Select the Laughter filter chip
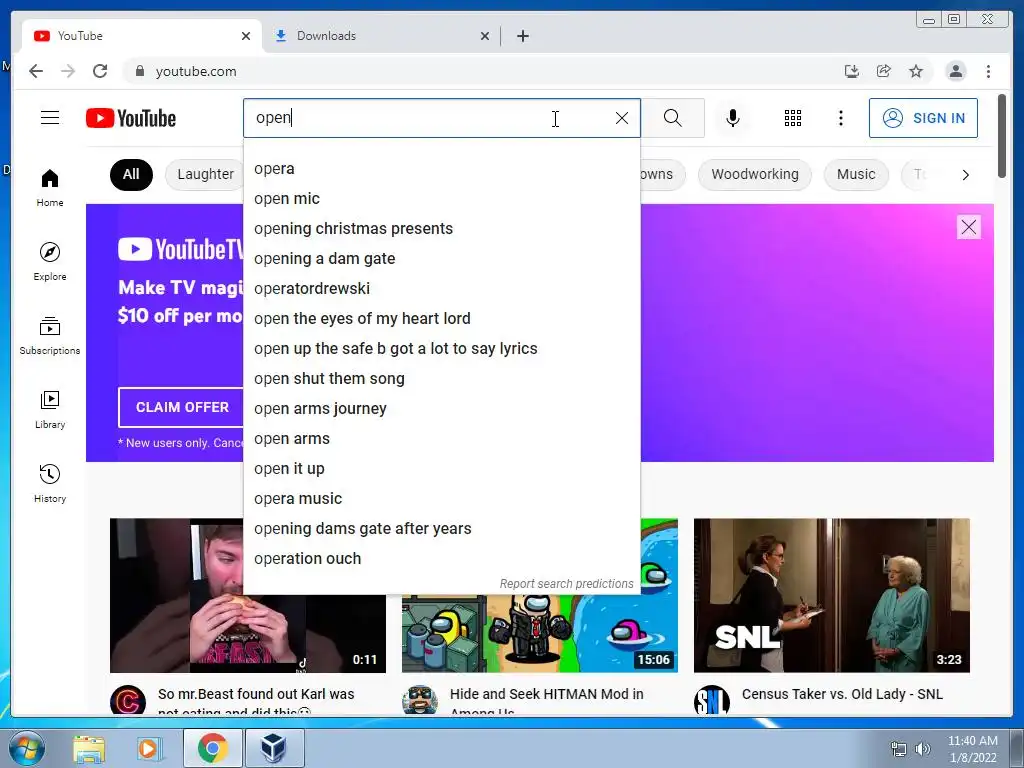The height and width of the screenshot is (768, 1024). pos(204,174)
